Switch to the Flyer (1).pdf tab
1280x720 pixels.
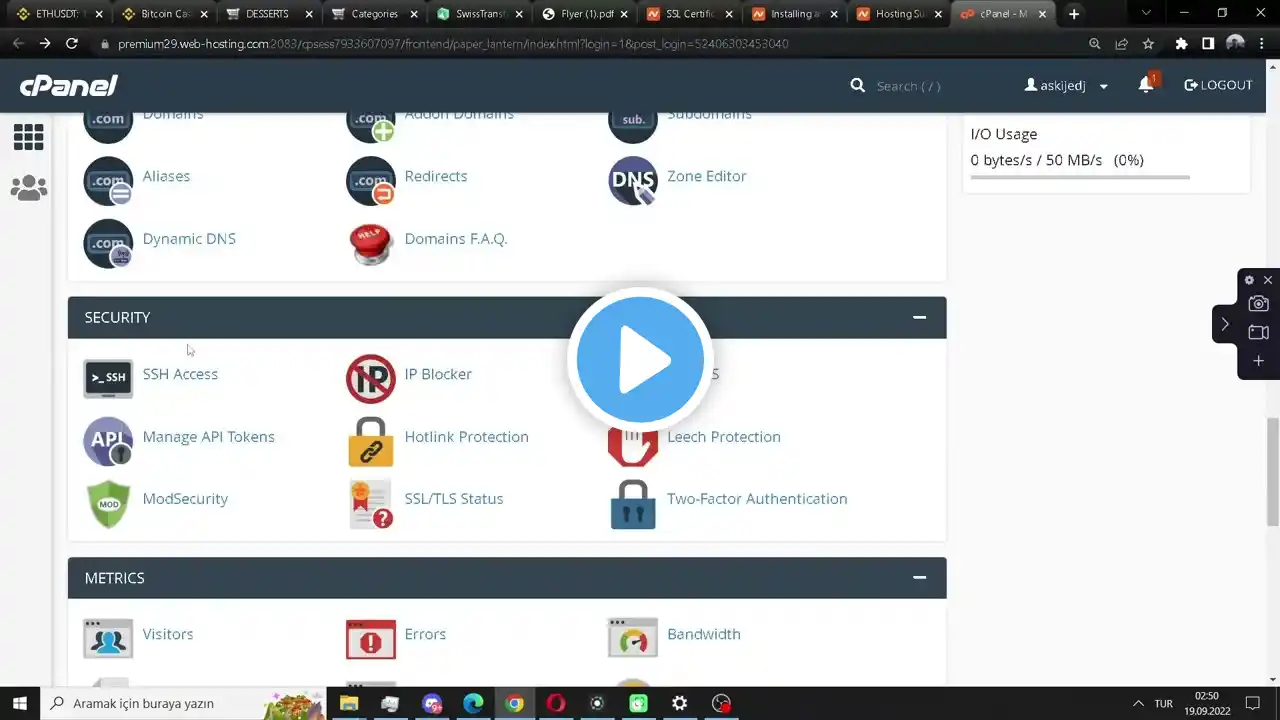tap(585, 14)
